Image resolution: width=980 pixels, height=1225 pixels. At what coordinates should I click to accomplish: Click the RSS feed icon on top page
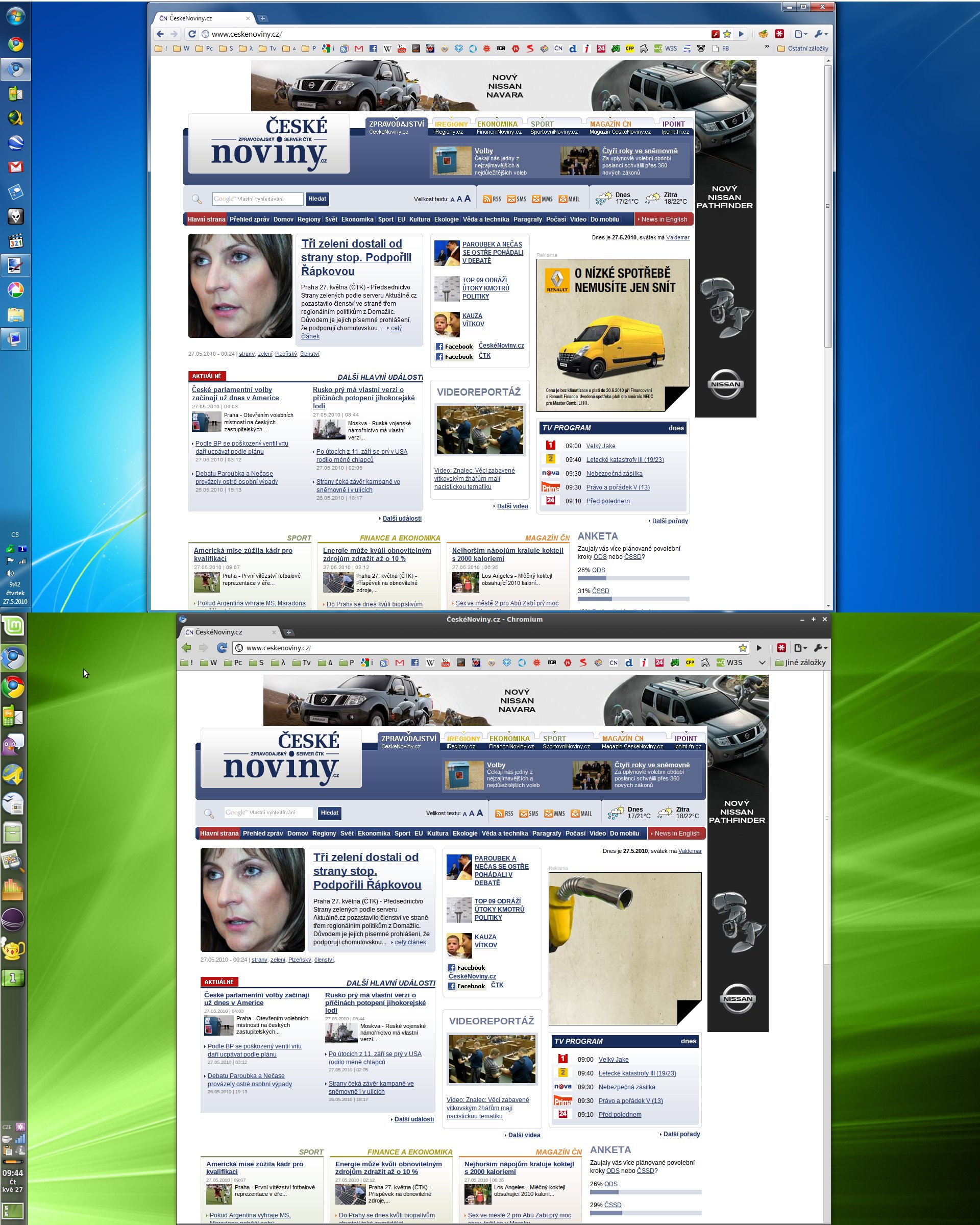pyautogui.click(x=492, y=200)
